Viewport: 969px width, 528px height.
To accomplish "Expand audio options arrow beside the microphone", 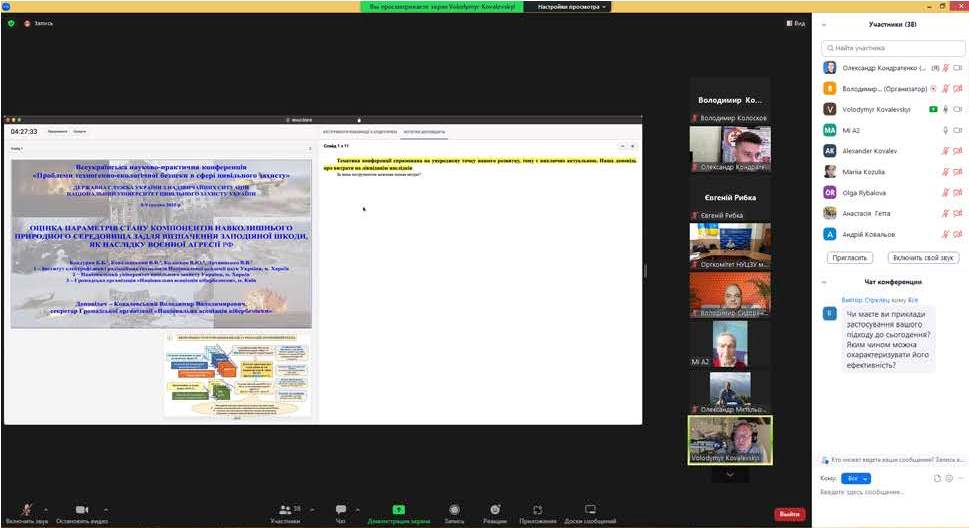I will point(46,510).
